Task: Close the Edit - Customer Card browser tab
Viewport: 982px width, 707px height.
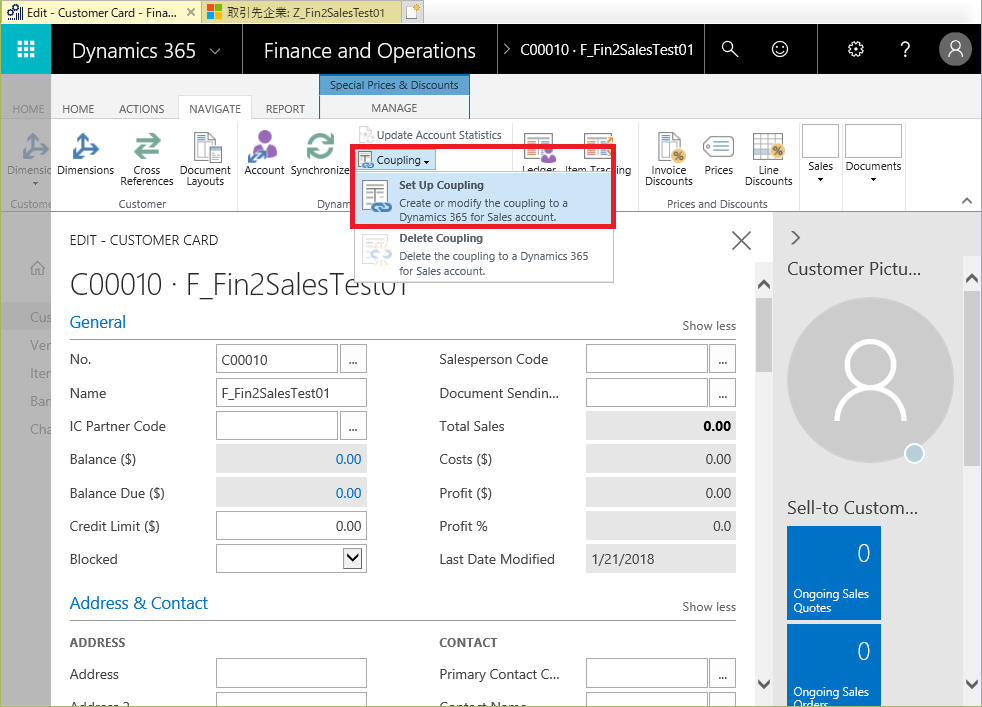Action: [191, 12]
